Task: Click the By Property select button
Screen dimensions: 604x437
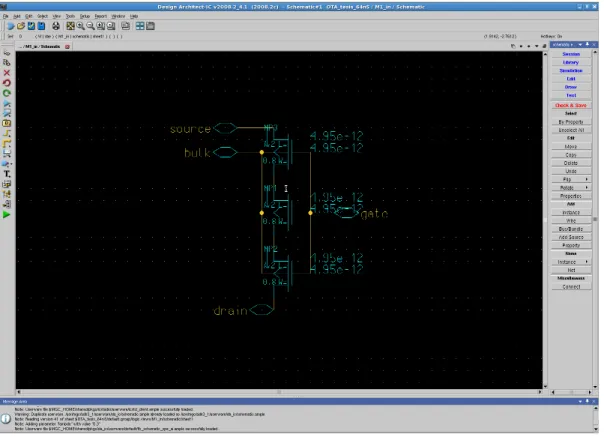Action: (x=571, y=122)
